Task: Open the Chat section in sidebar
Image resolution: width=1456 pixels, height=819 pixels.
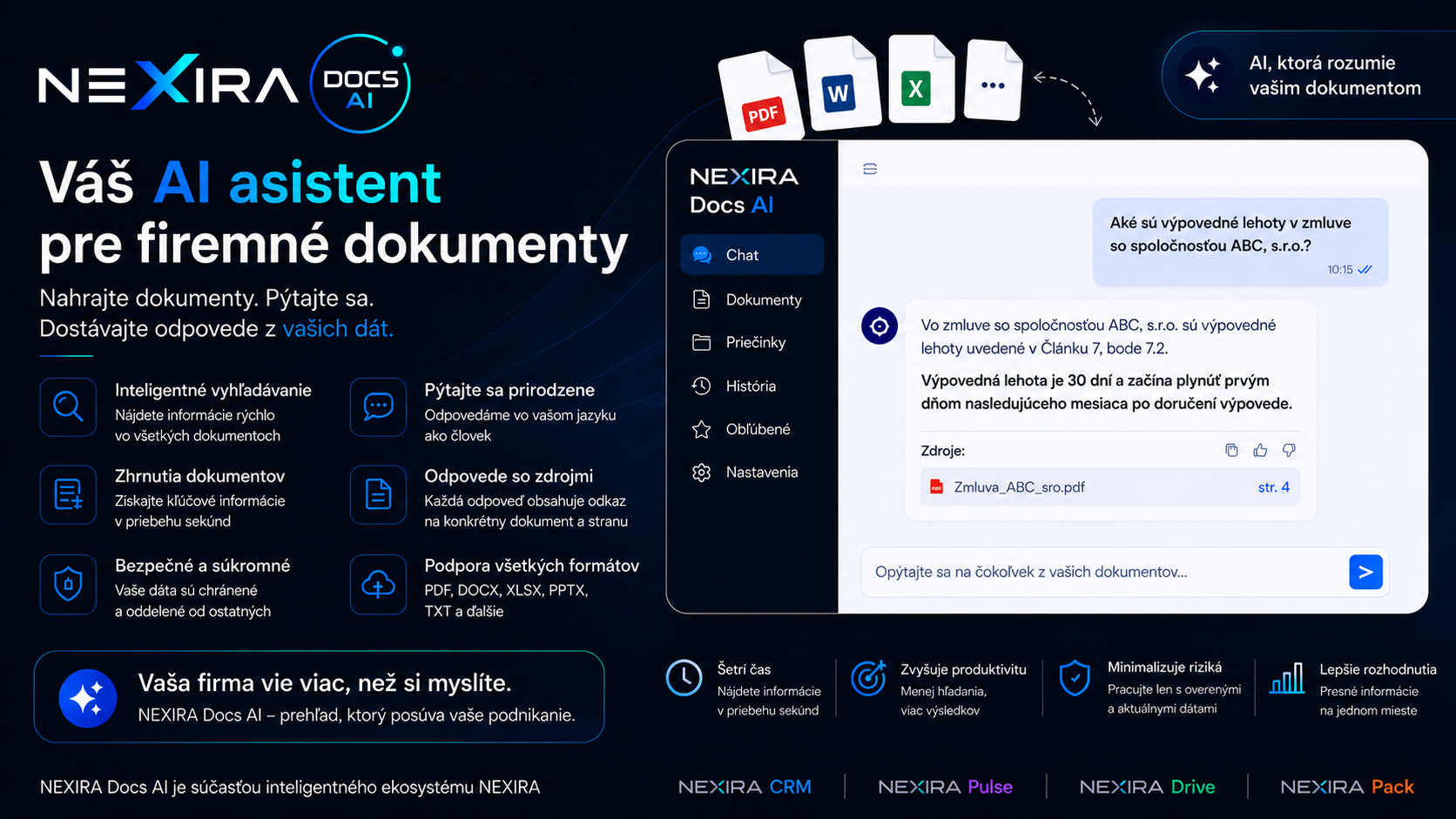Action: pyautogui.click(x=752, y=255)
